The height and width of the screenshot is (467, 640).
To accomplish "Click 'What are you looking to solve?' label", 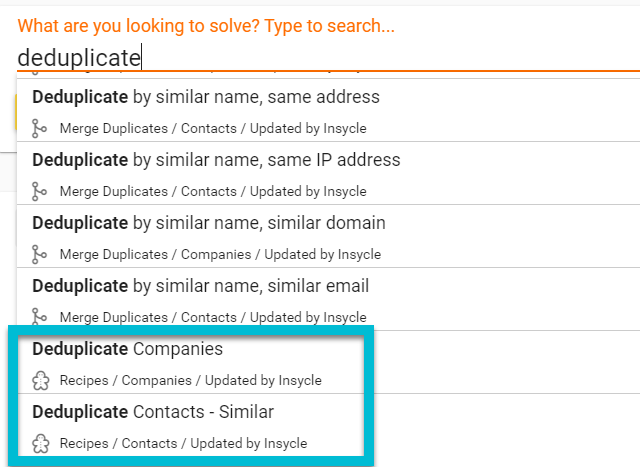I will click(x=139, y=26).
